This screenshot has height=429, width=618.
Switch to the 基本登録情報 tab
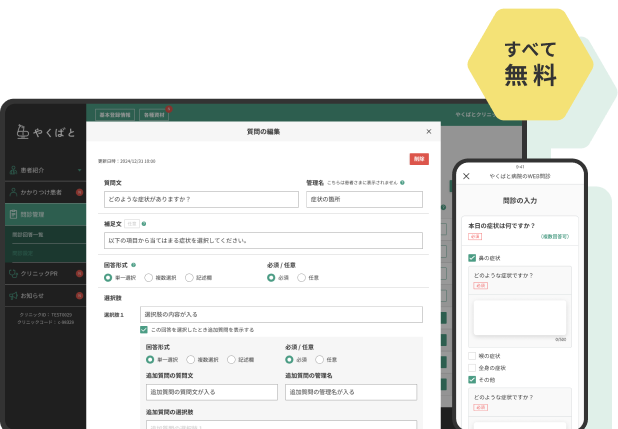(x=115, y=115)
